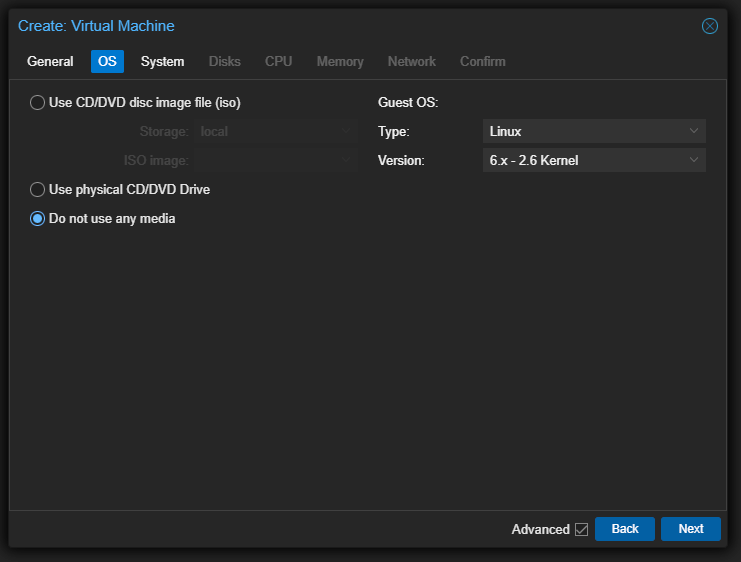Click the Guest OS label
This screenshot has height=562, width=741.
pyautogui.click(x=408, y=103)
